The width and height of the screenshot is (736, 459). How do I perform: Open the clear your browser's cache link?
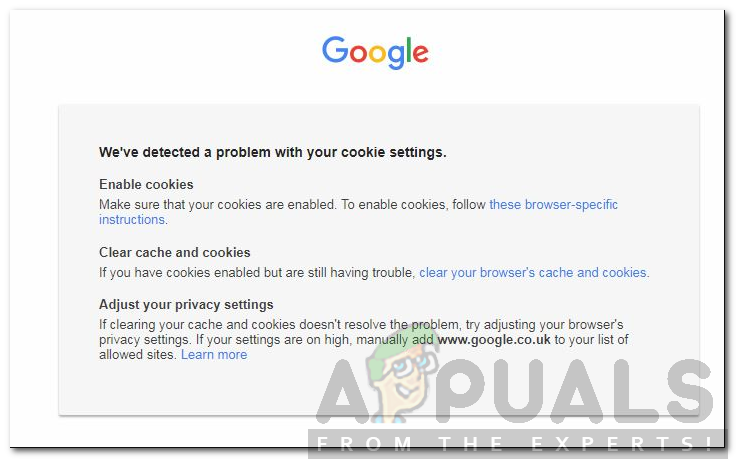click(533, 272)
